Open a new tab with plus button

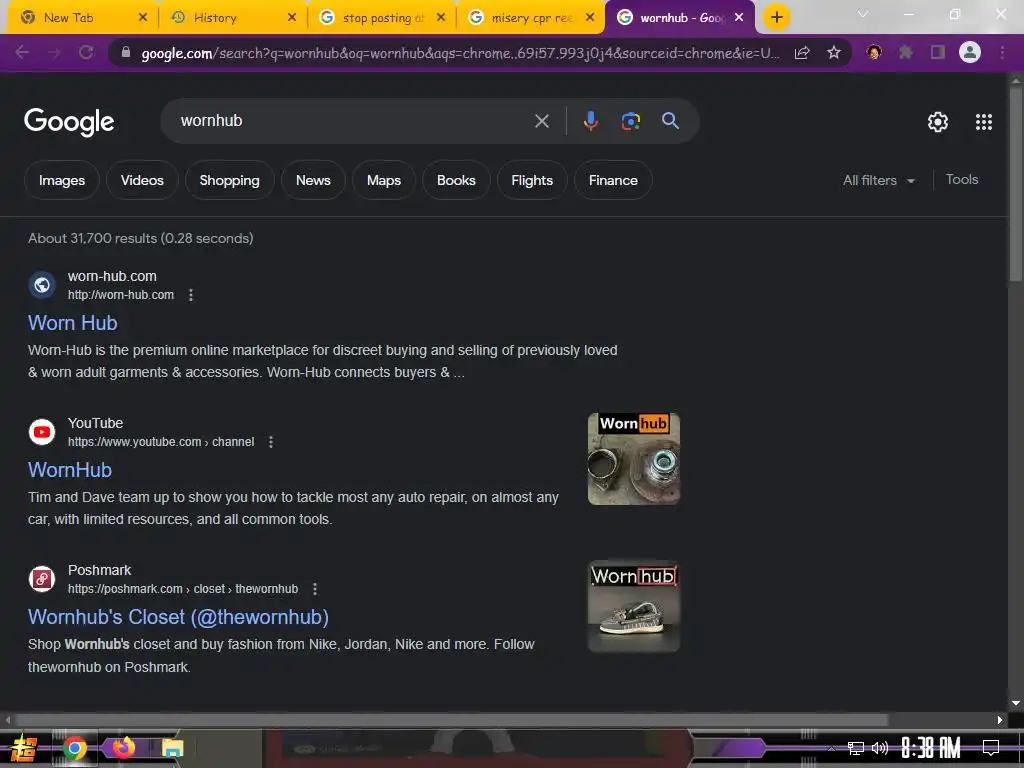click(776, 18)
